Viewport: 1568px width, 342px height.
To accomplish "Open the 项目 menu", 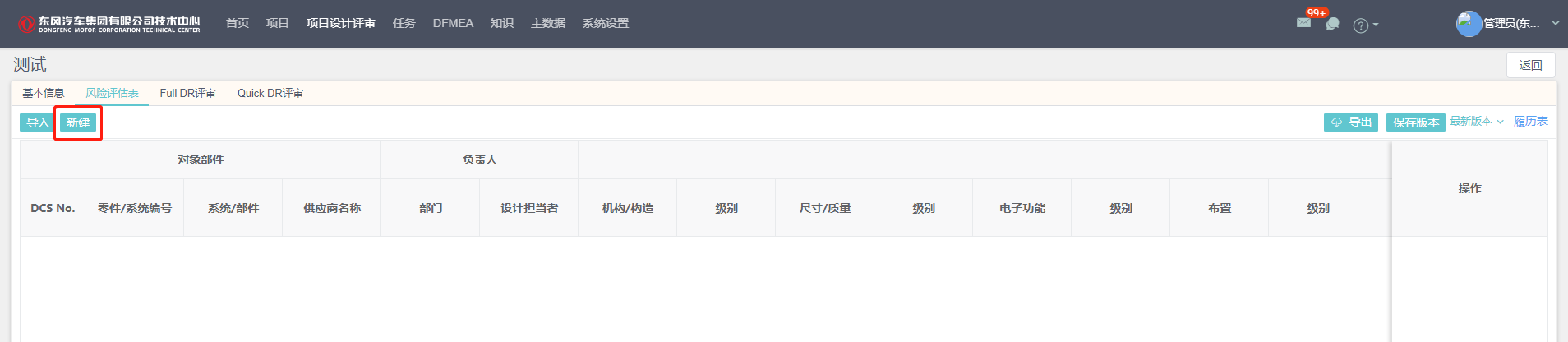I will 278,23.
